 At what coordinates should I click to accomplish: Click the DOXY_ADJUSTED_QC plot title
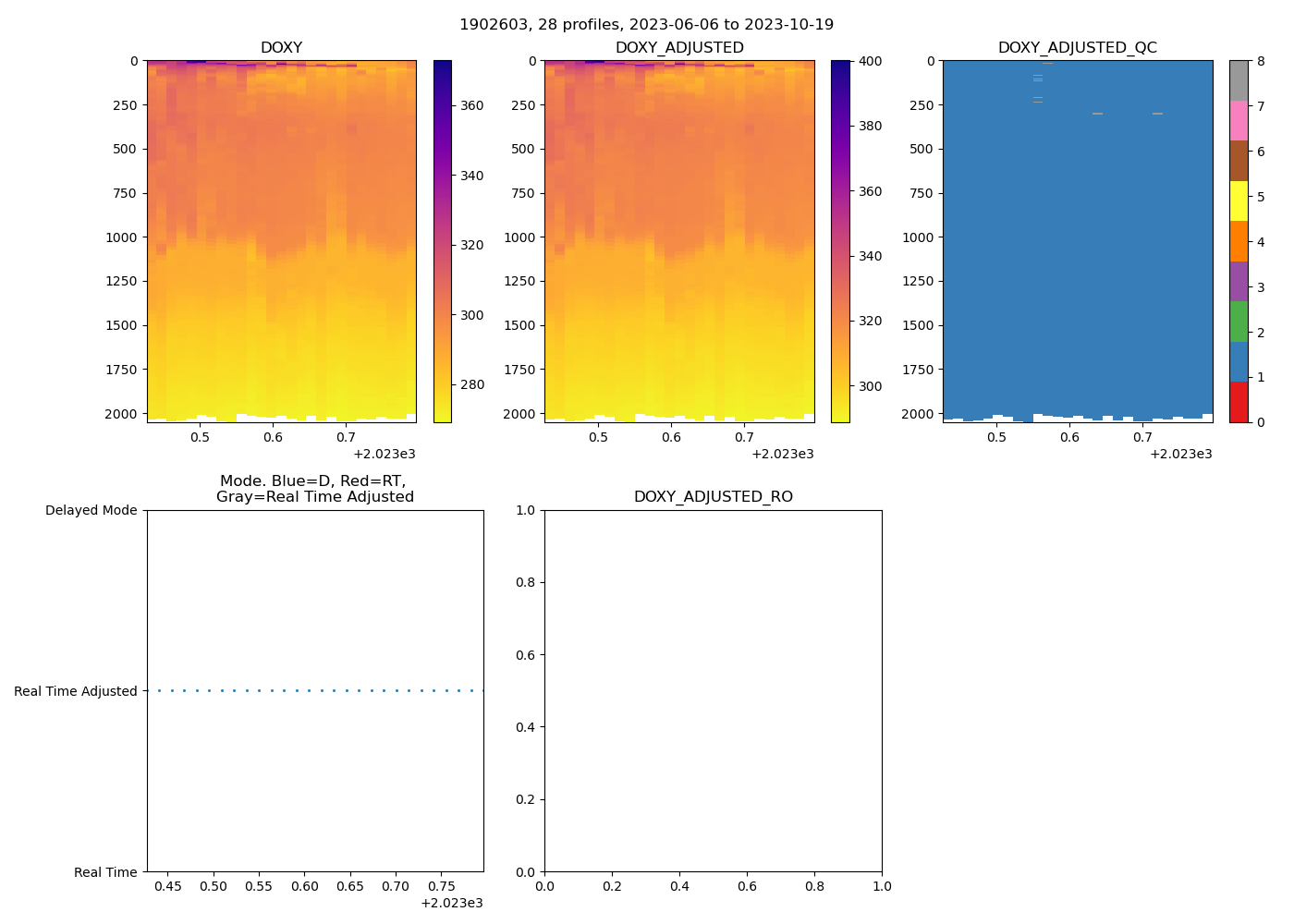coord(1077,47)
